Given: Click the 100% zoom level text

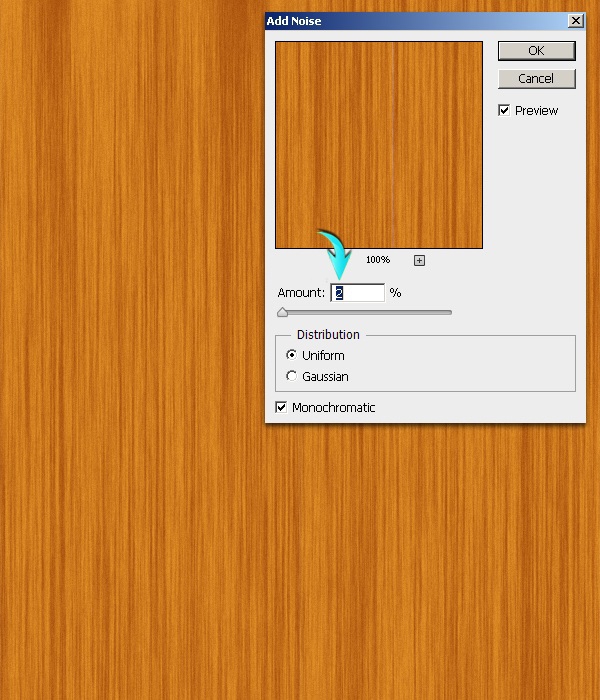Looking at the screenshot, I should coord(378,260).
